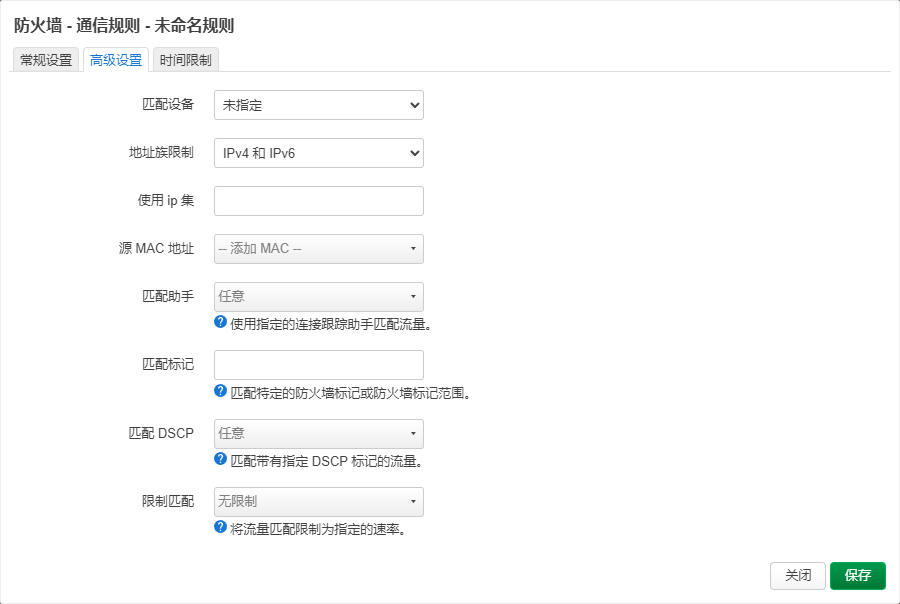Switch to the 常规设置 tab

coord(46,60)
